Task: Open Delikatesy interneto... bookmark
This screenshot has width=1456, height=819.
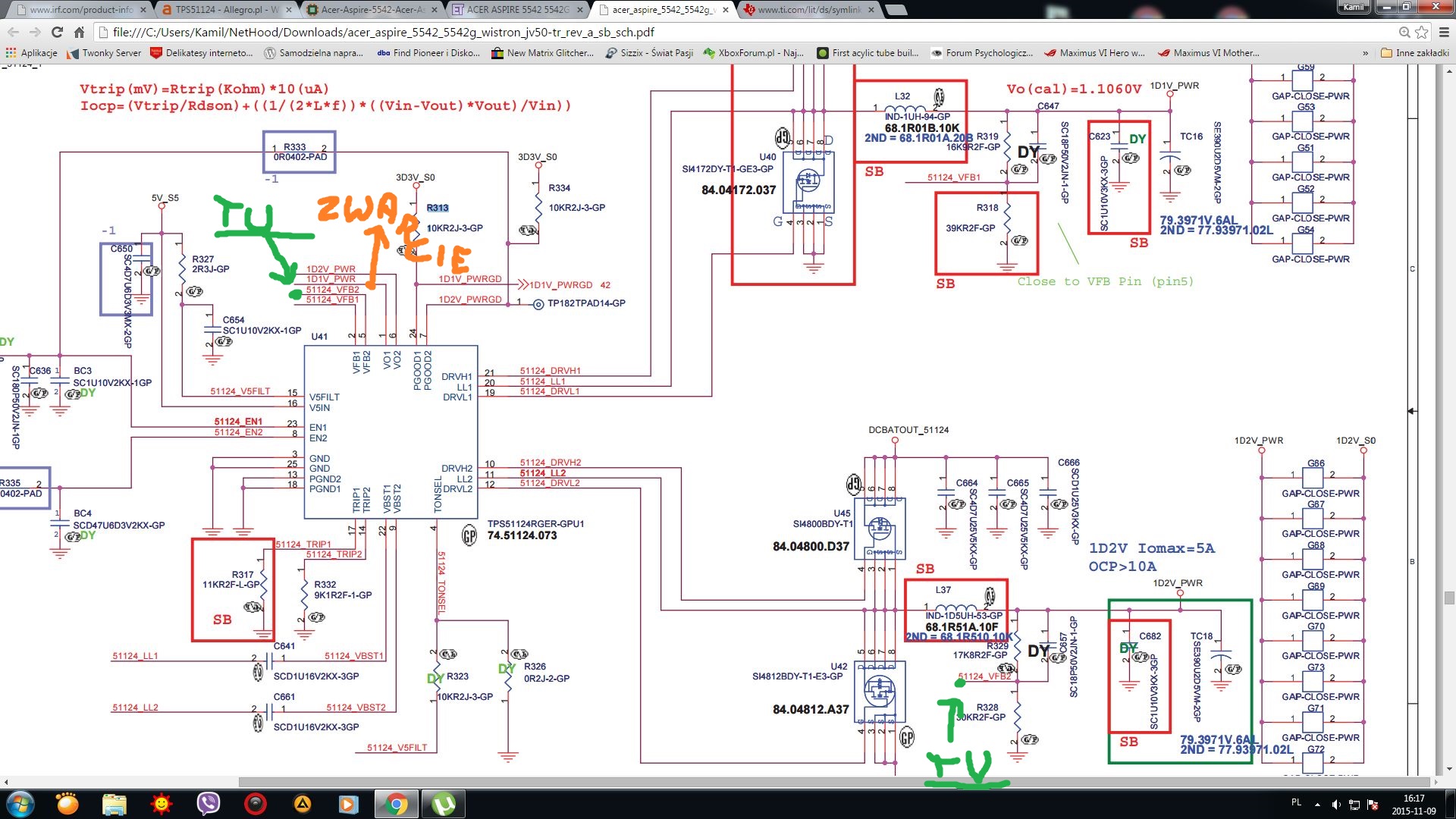Action: tap(202, 53)
